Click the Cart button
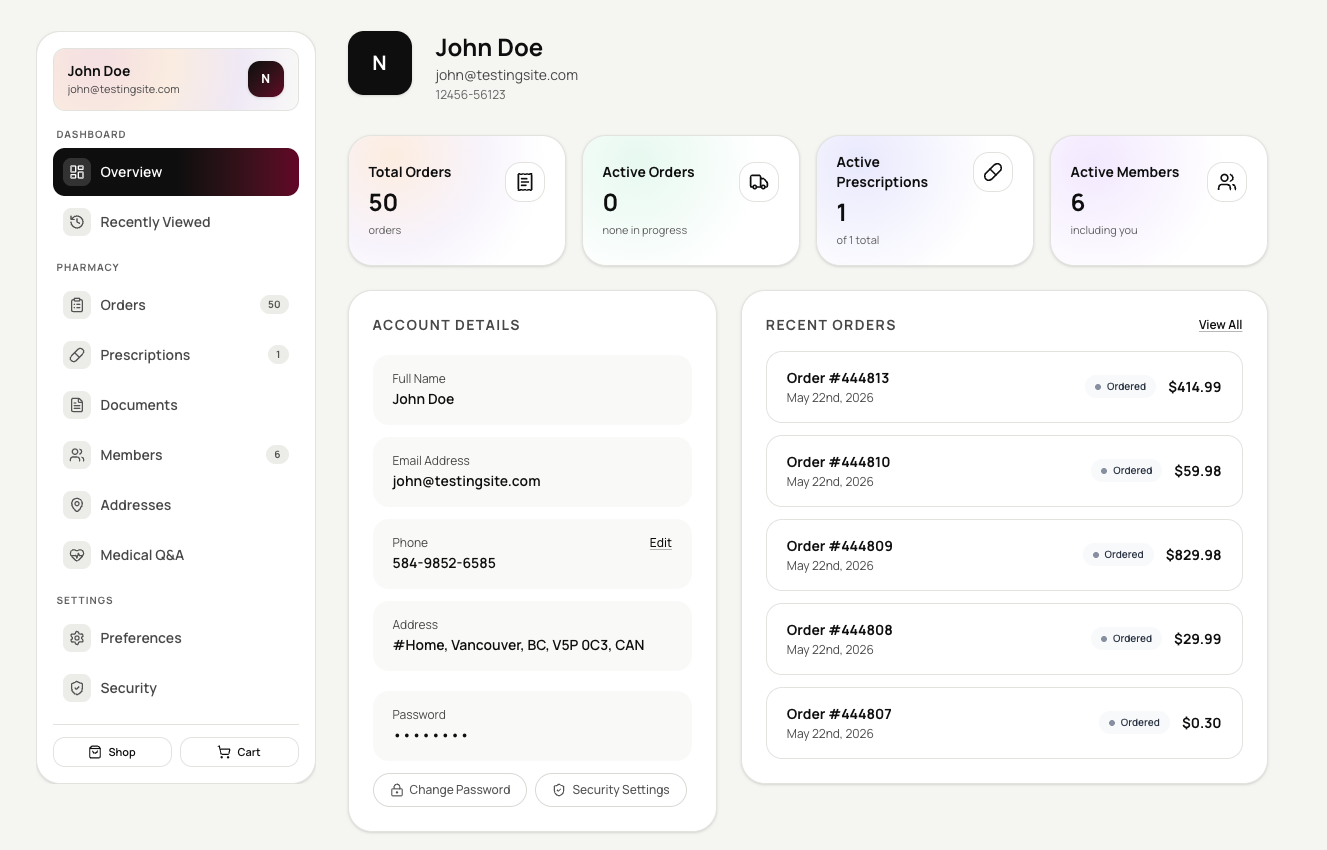The image size is (1327, 850). [239, 752]
